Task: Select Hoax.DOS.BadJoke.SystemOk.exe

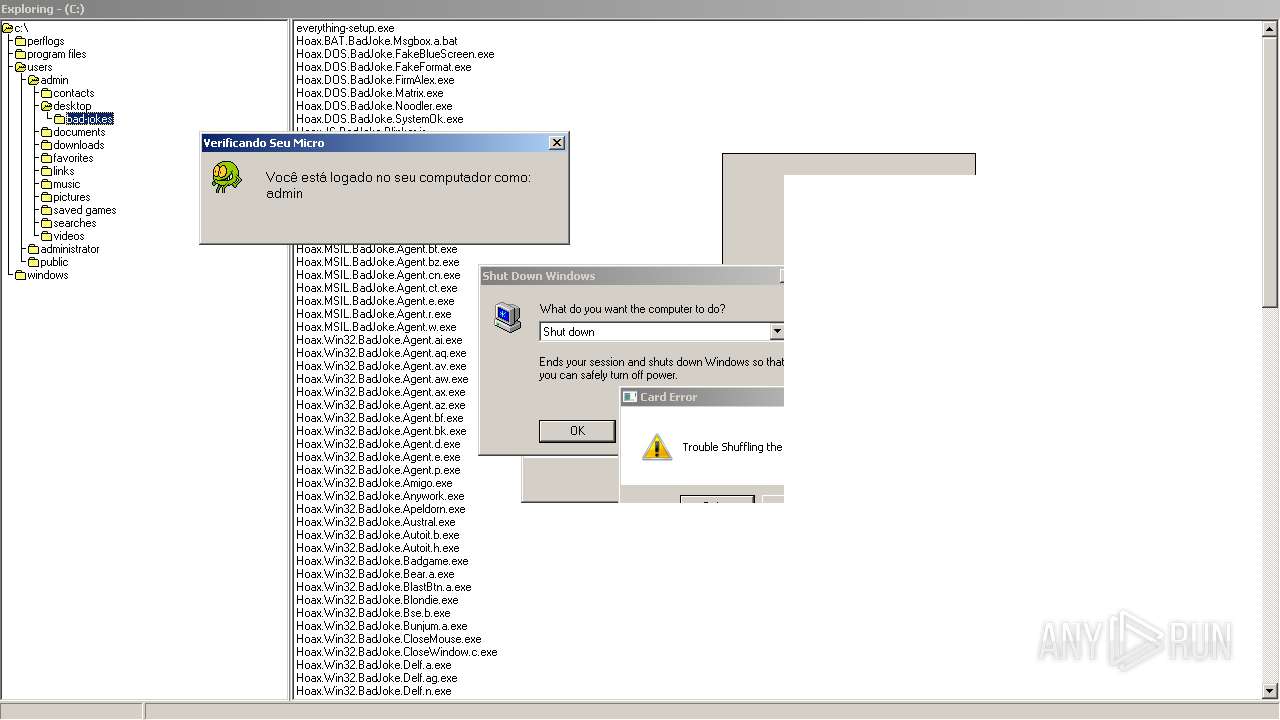Action: click(380, 119)
